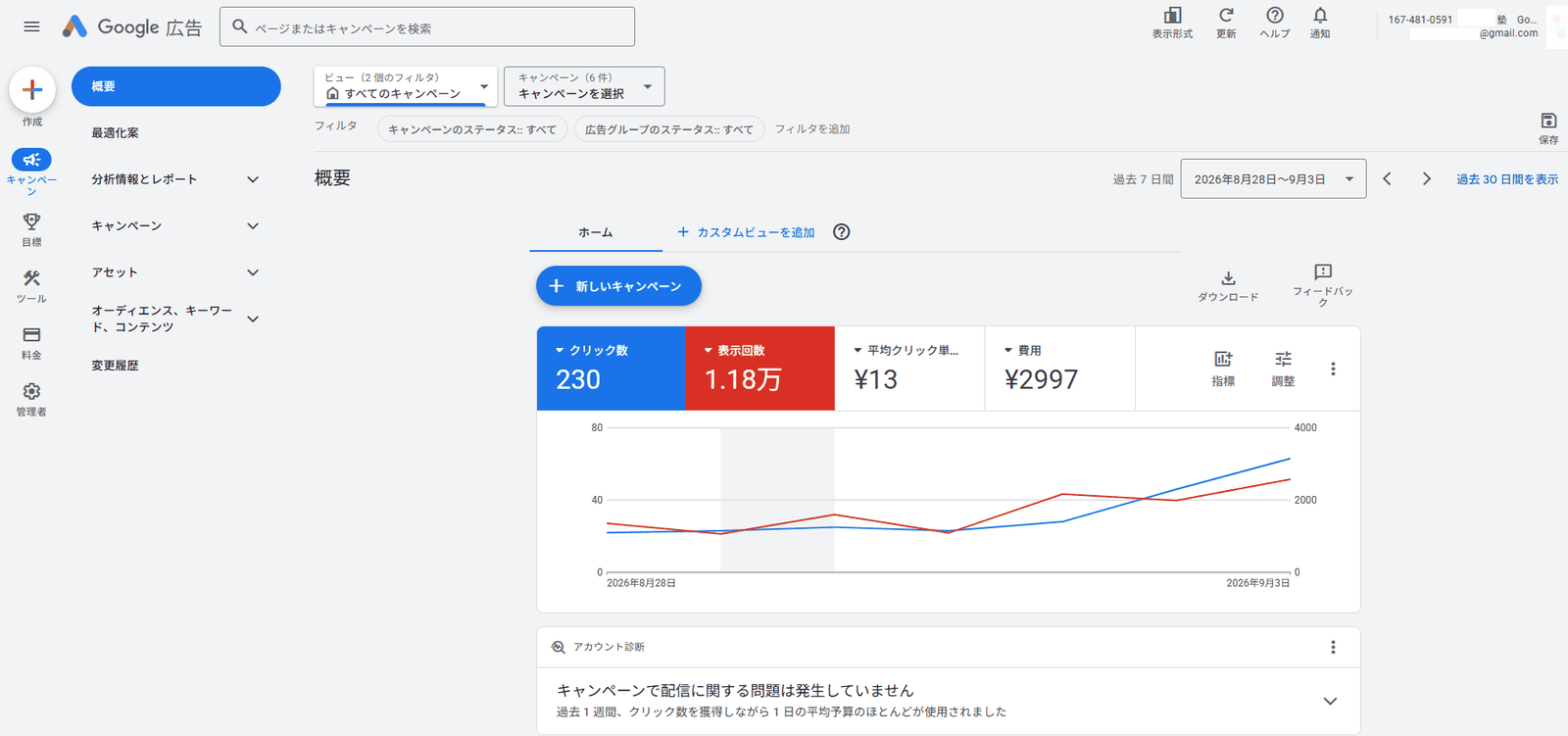Expand アセット sidebar section
1568x736 pixels.
point(253,272)
